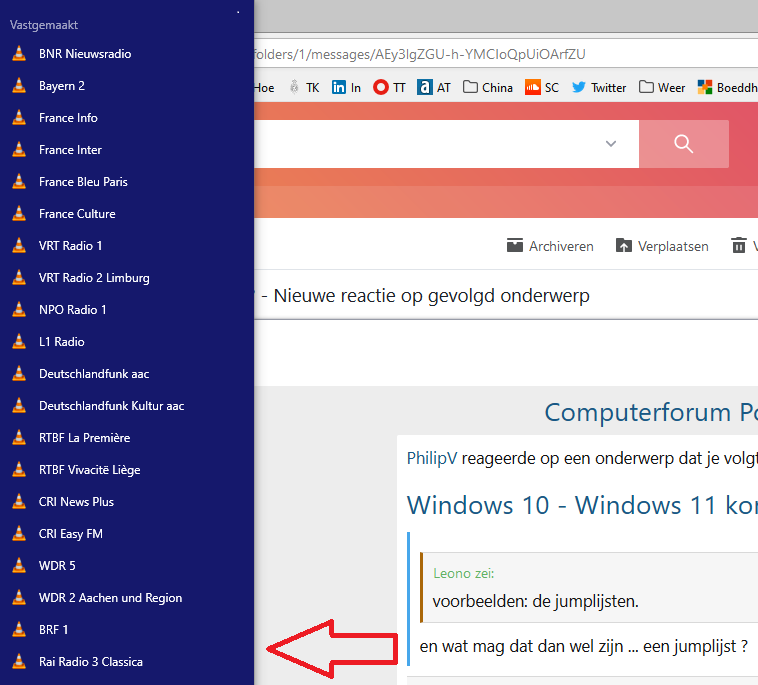Image resolution: width=758 pixels, height=685 pixels.
Task: Open Deutschlandfunk Kultur aac stream
Action: click(111, 406)
